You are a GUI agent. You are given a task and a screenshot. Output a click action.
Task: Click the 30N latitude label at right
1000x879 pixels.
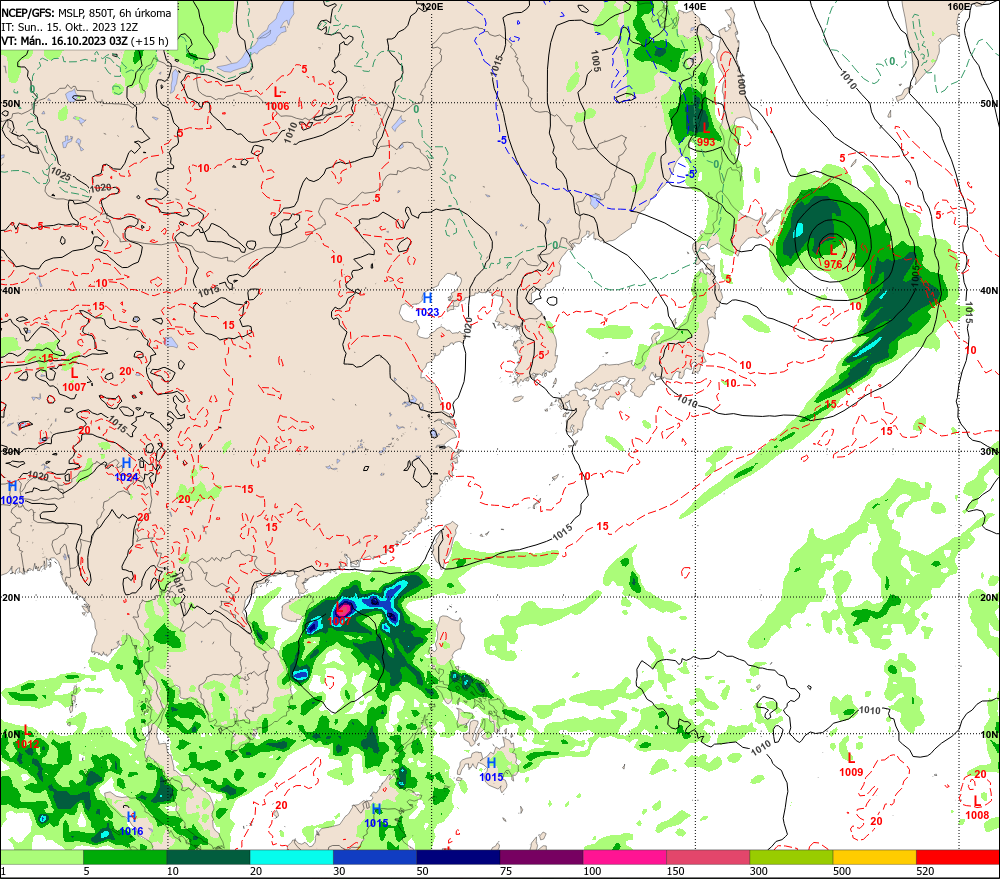pyautogui.click(x=989, y=452)
